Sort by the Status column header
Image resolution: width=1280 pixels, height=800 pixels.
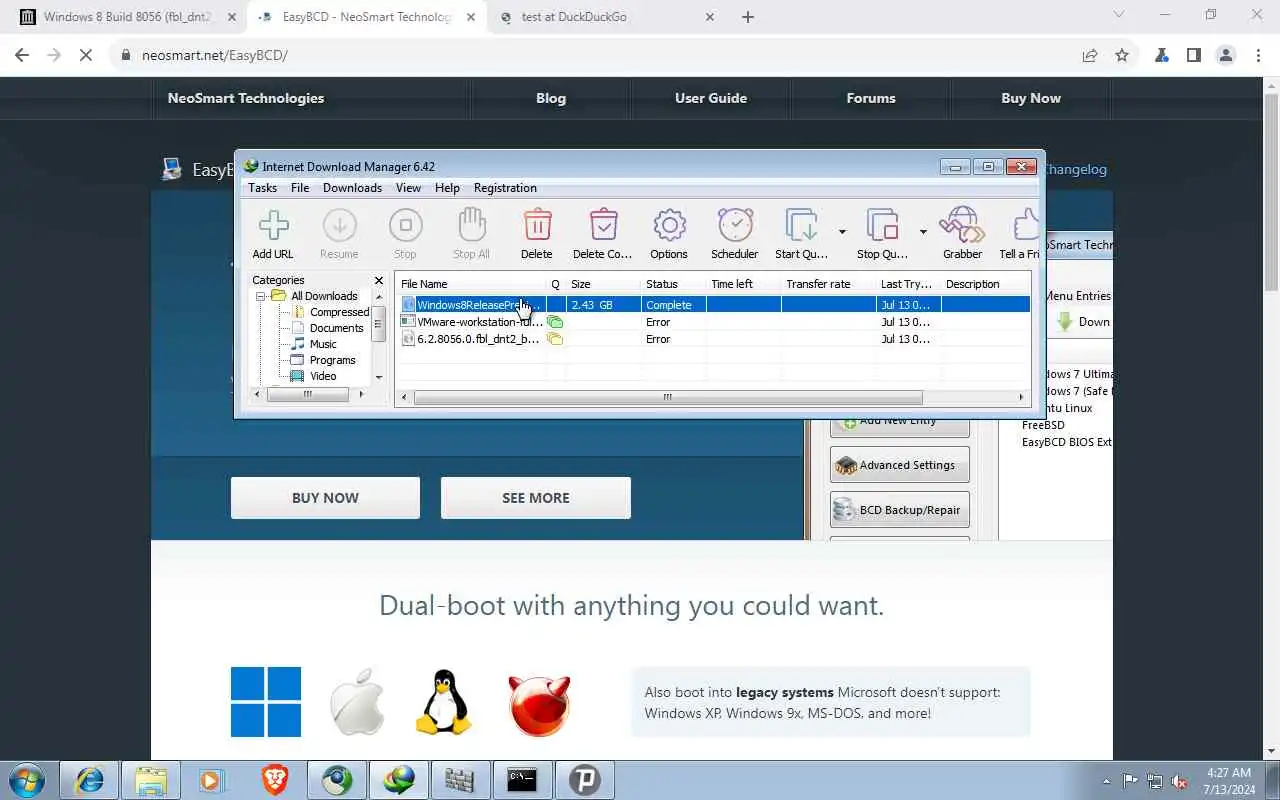click(x=673, y=284)
